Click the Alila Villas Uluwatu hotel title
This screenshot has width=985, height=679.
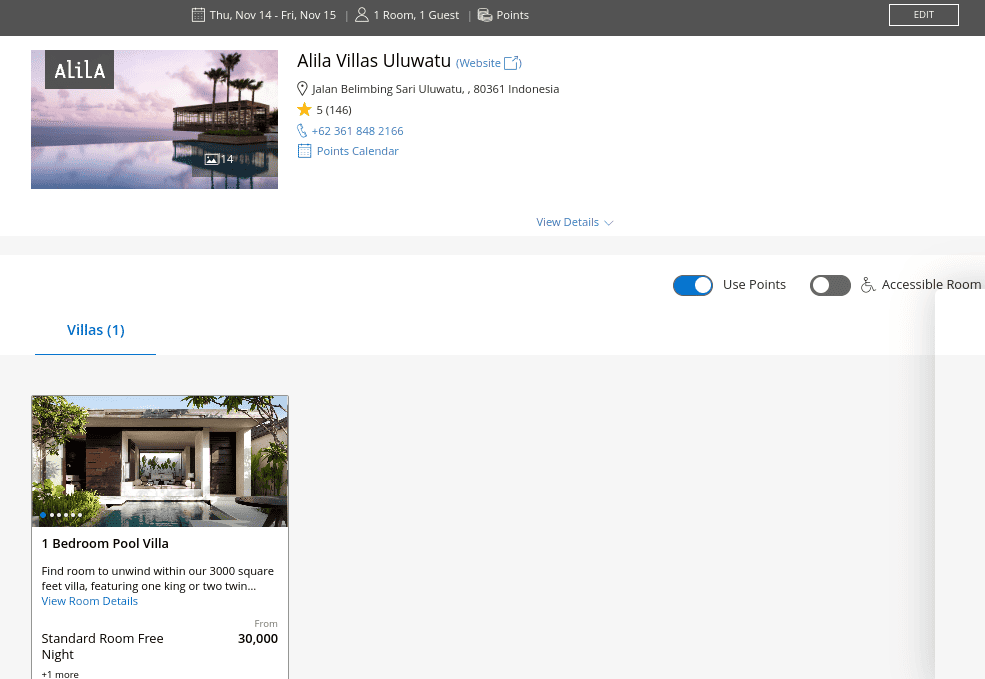click(x=374, y=61)
